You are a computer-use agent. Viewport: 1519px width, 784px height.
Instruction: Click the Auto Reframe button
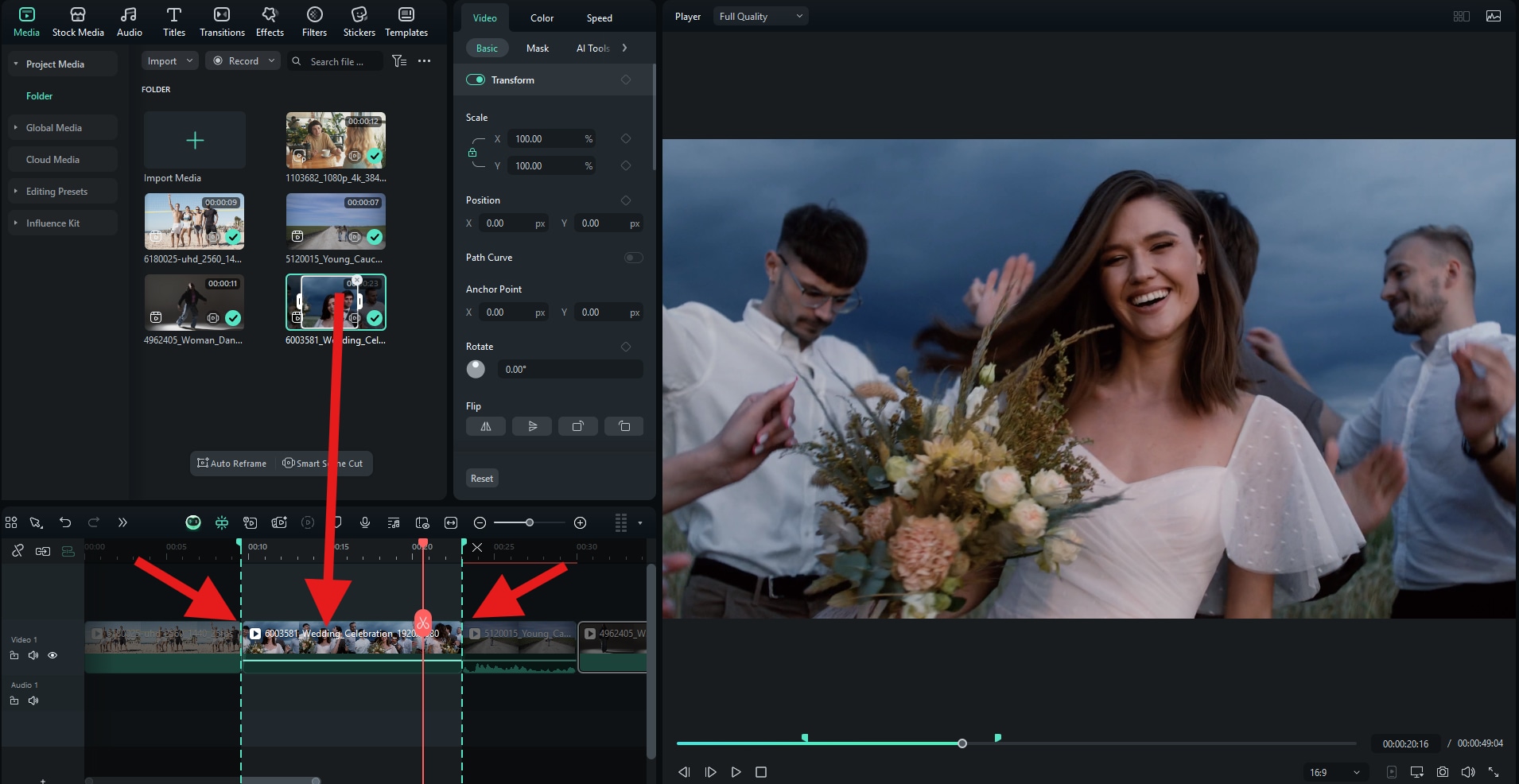point(232,464)
